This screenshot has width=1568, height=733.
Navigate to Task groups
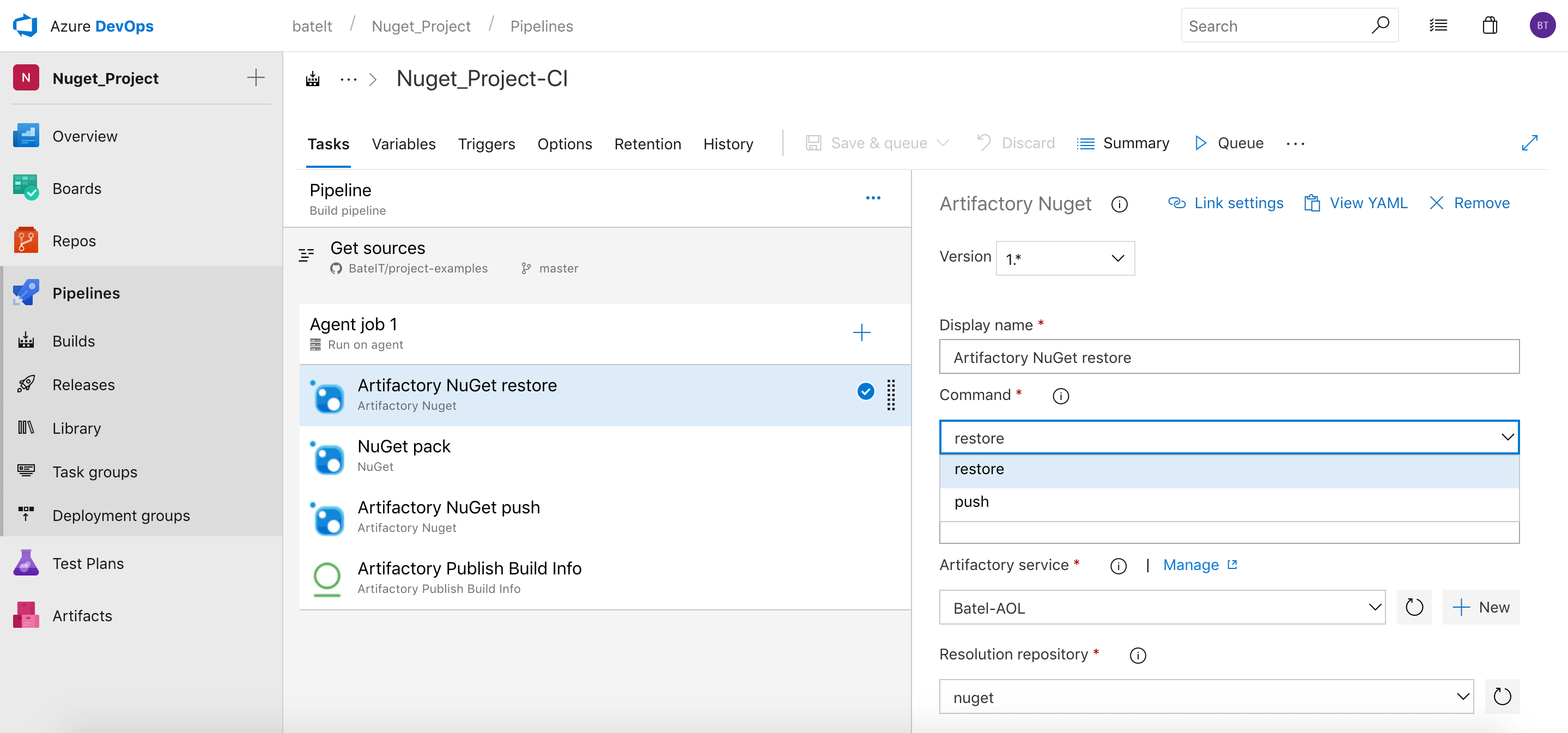pyautogui.click(x=94, y=472)
